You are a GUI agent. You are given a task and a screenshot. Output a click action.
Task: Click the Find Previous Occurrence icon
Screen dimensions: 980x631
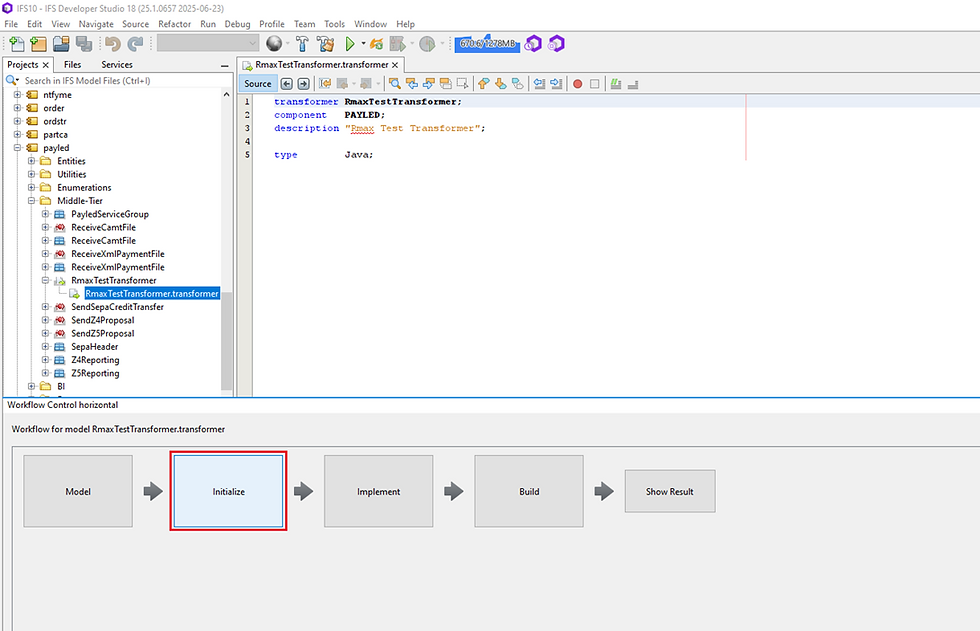[x=412, y=84]
